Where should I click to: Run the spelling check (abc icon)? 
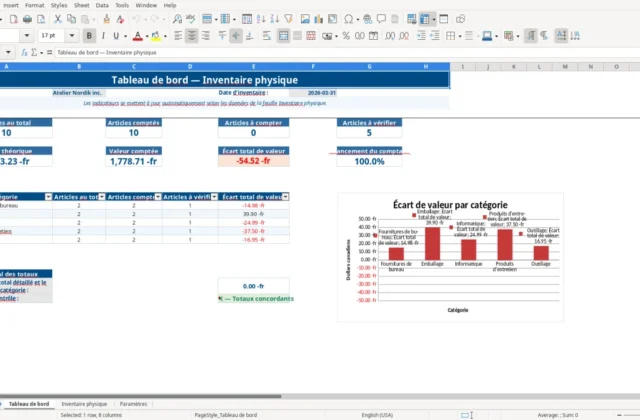[x=191, y=19]
